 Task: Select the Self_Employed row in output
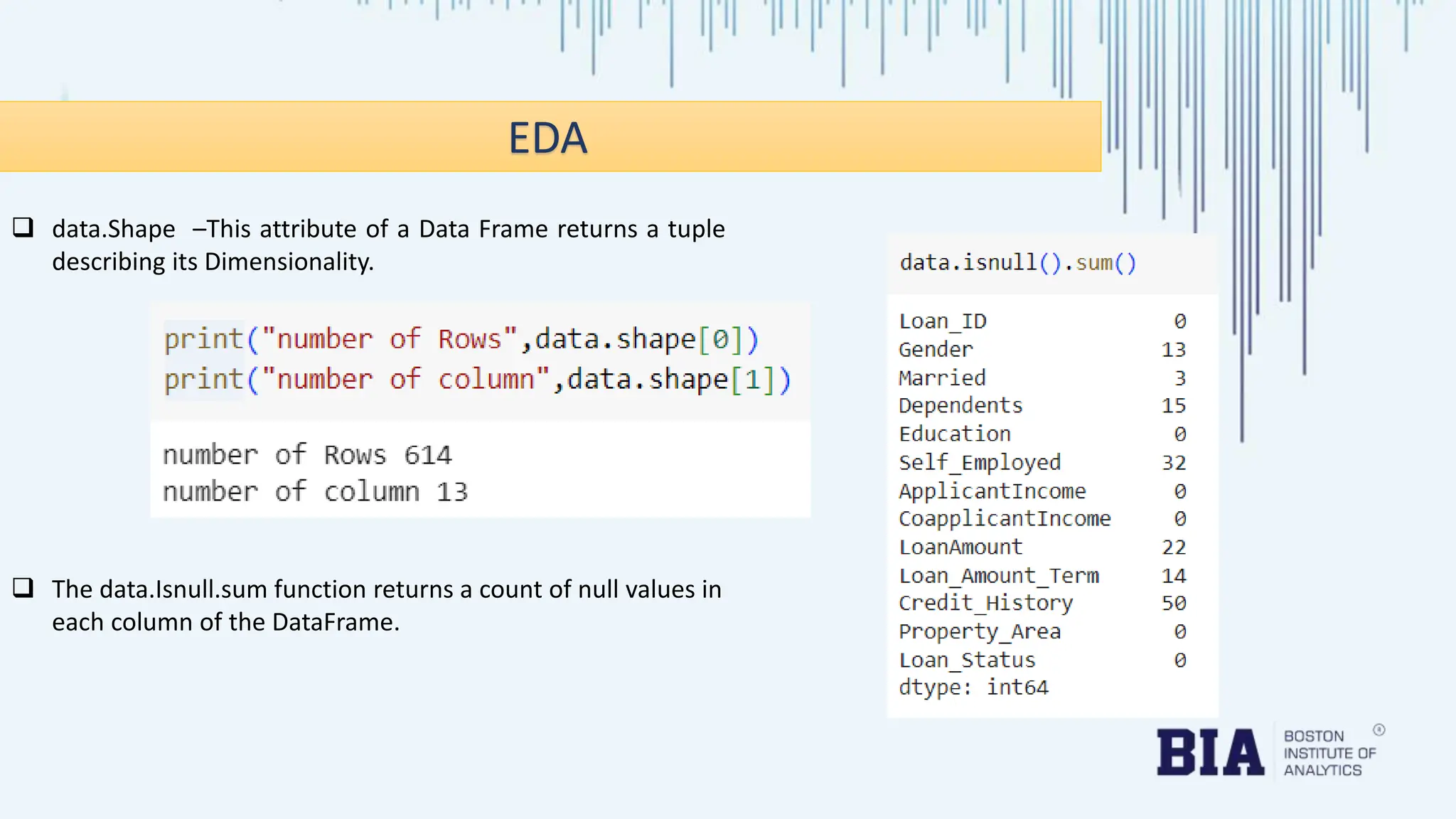coord(980,463)
